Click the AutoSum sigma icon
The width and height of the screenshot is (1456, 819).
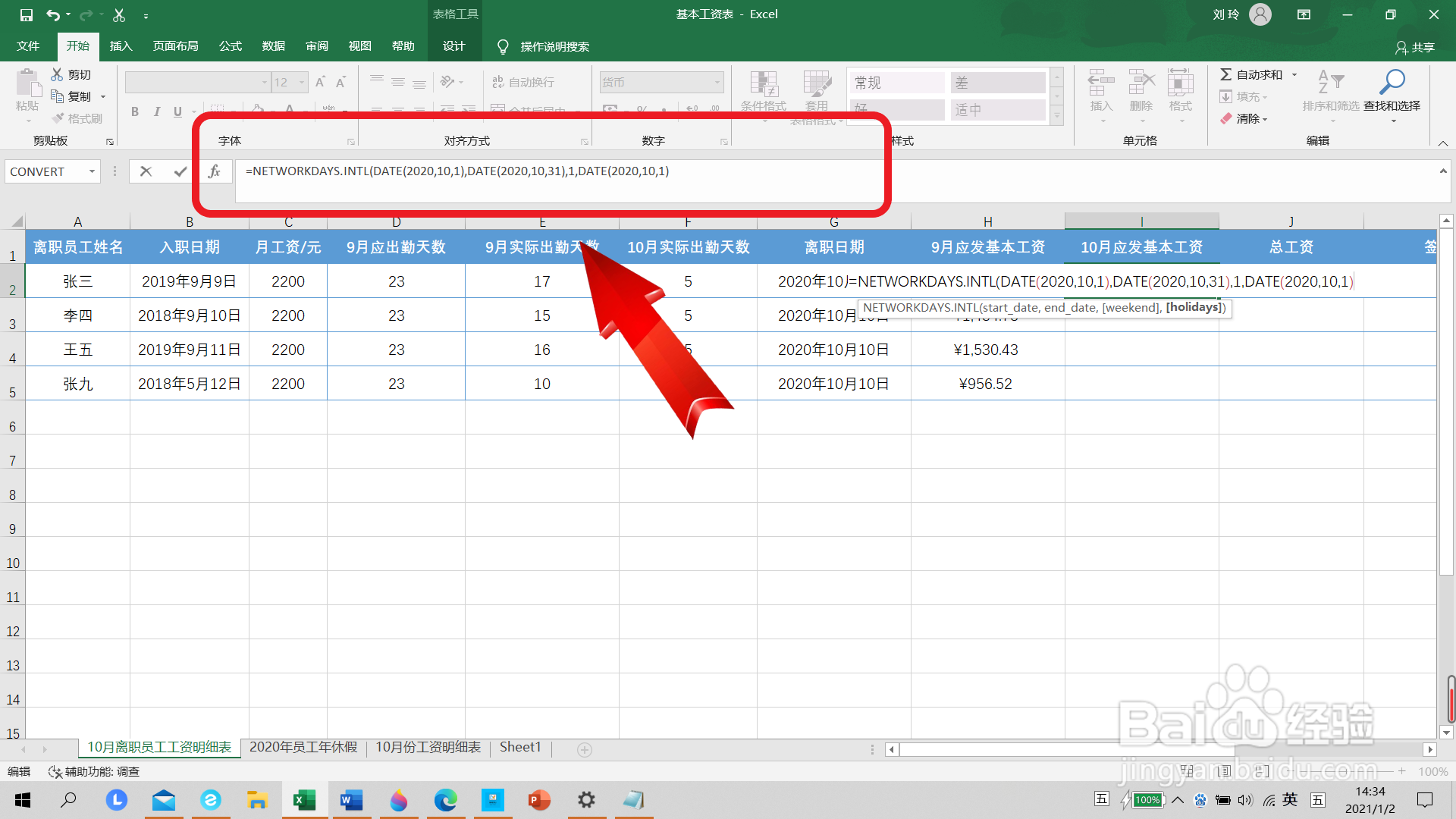click(x=1225, y=74)
